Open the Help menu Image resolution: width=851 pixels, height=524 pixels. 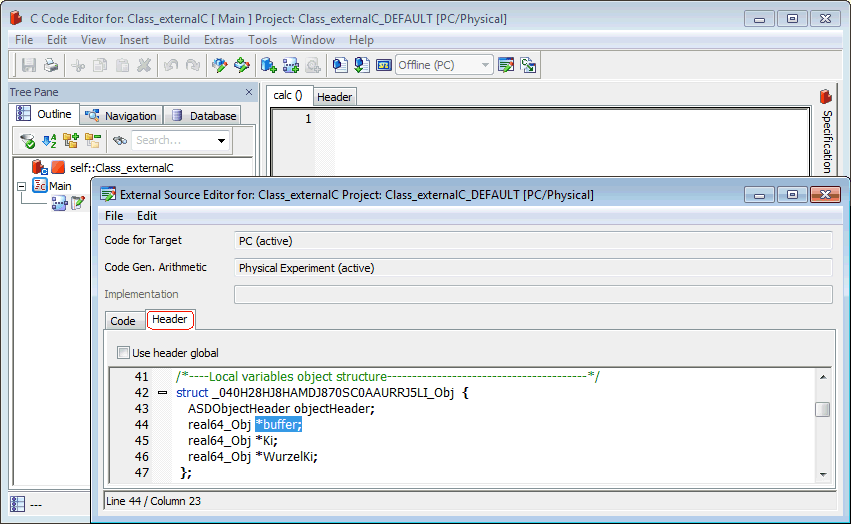click(x=361, y=40)
